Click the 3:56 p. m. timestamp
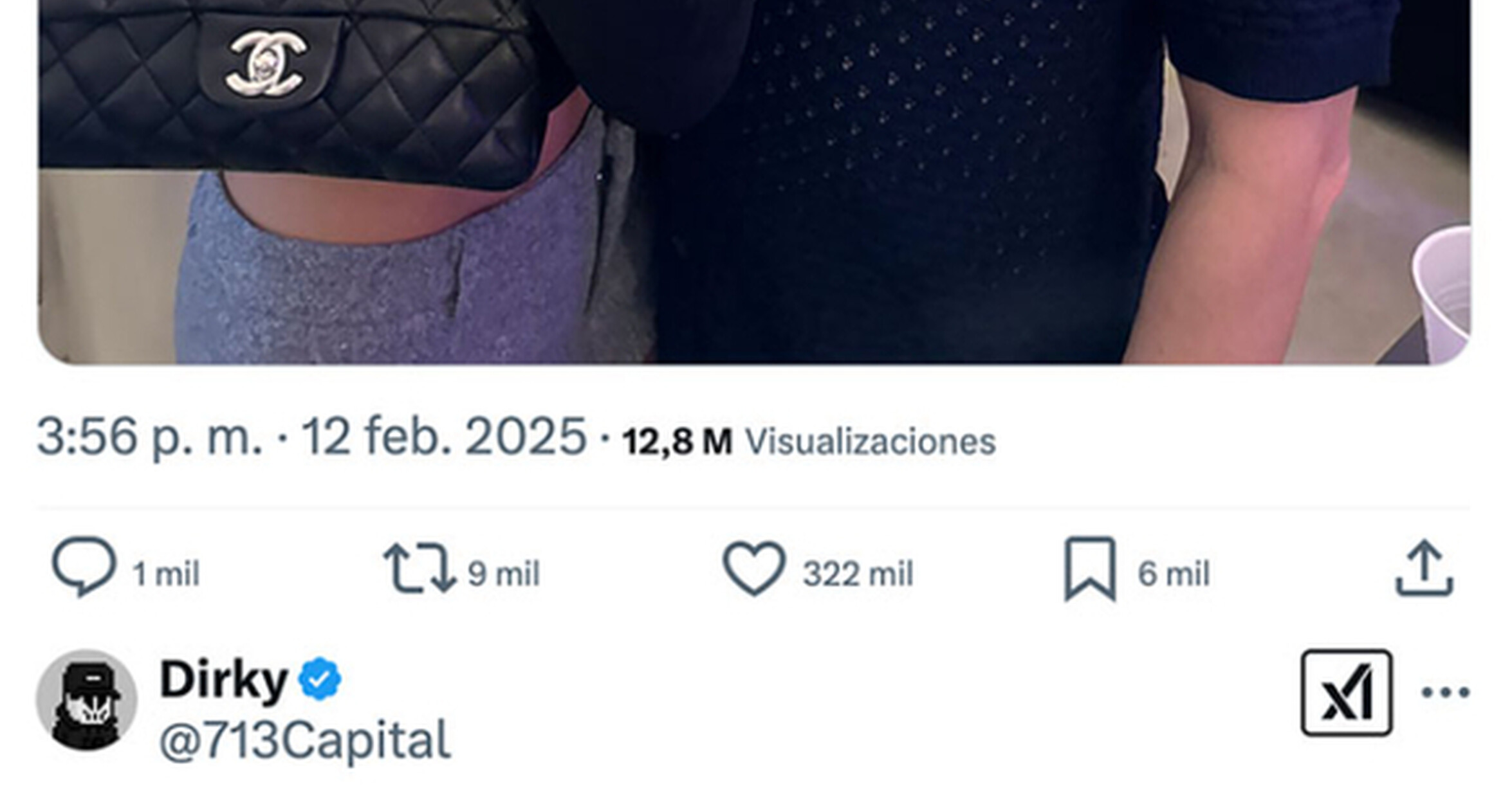Image resolution: width=1512 pixels, height=791 pixels. 150,437
